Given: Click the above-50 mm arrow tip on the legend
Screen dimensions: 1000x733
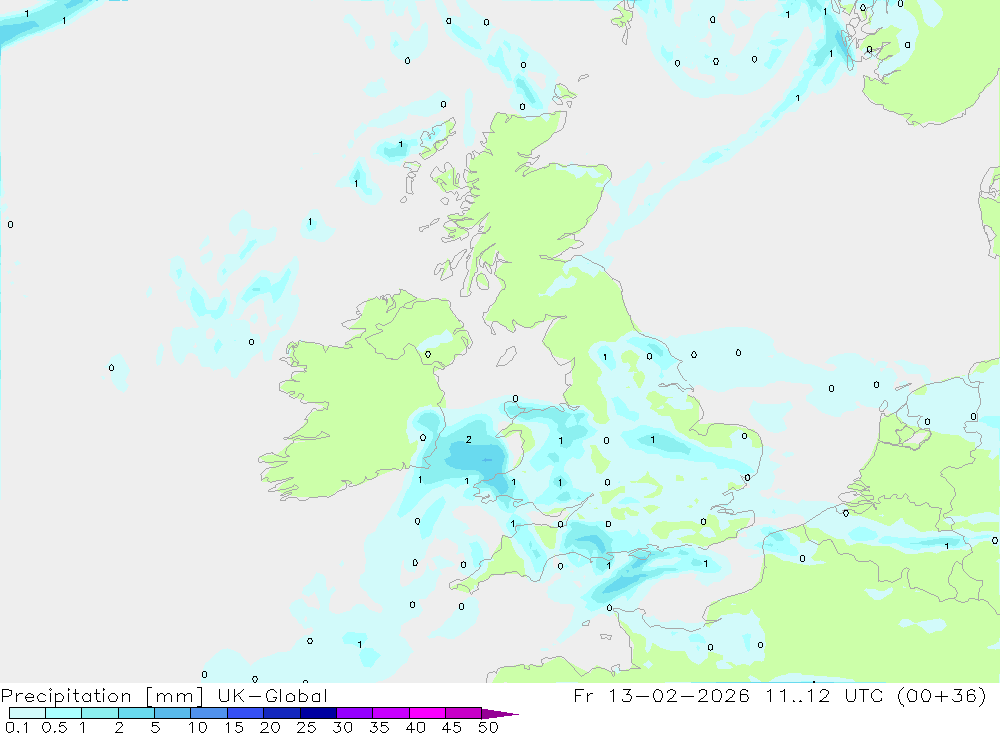Looking at the screenshot, I should pyautogui.click(x=500, y=714).
